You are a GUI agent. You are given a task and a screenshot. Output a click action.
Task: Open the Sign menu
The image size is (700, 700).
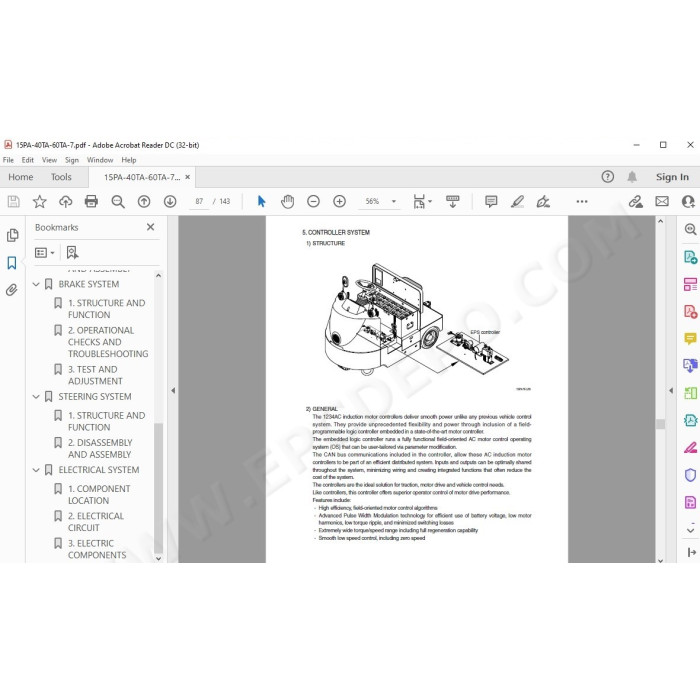point(71,160)
